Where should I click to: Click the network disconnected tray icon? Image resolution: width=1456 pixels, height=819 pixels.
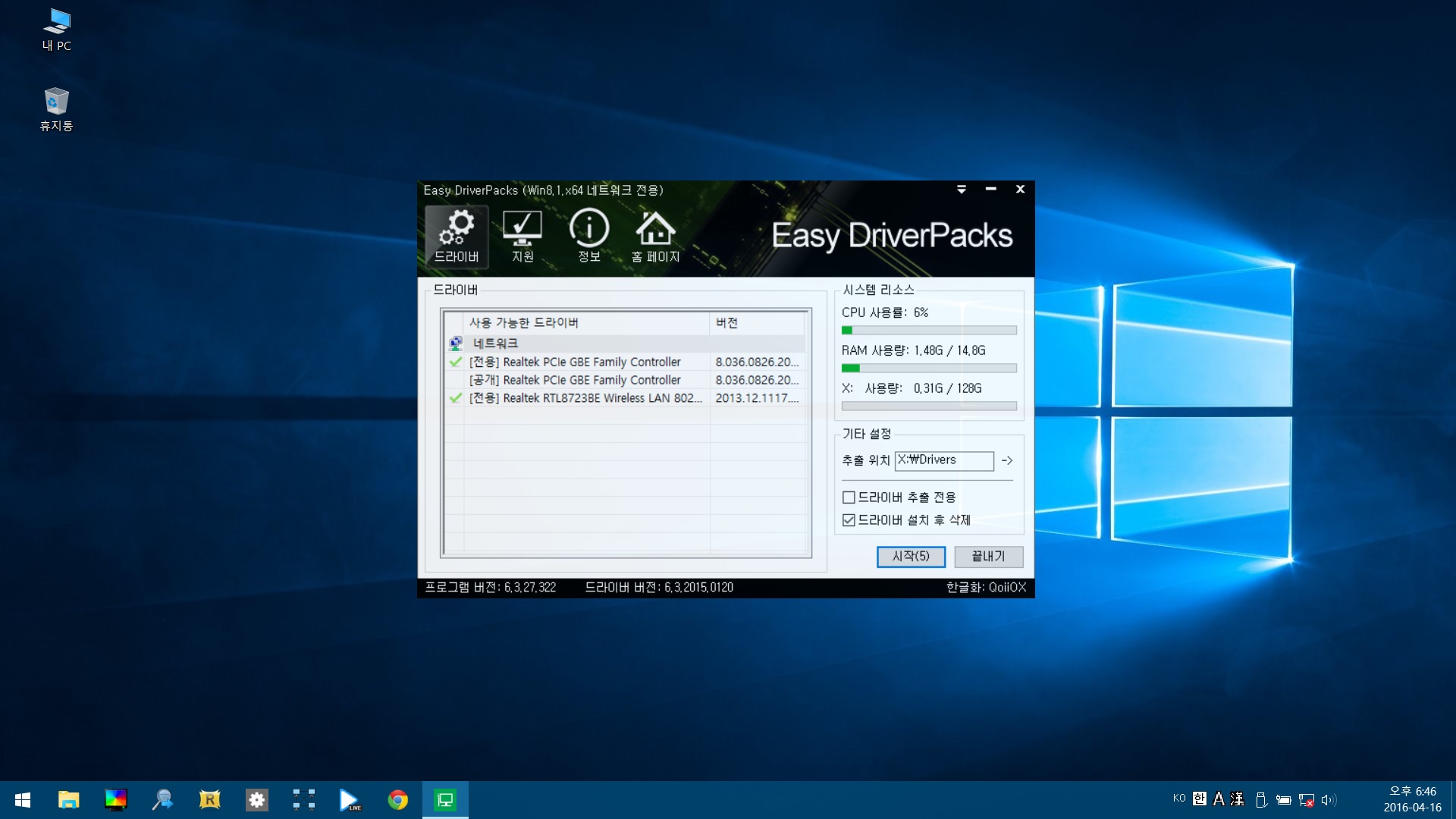click(x=1307, y=800)
